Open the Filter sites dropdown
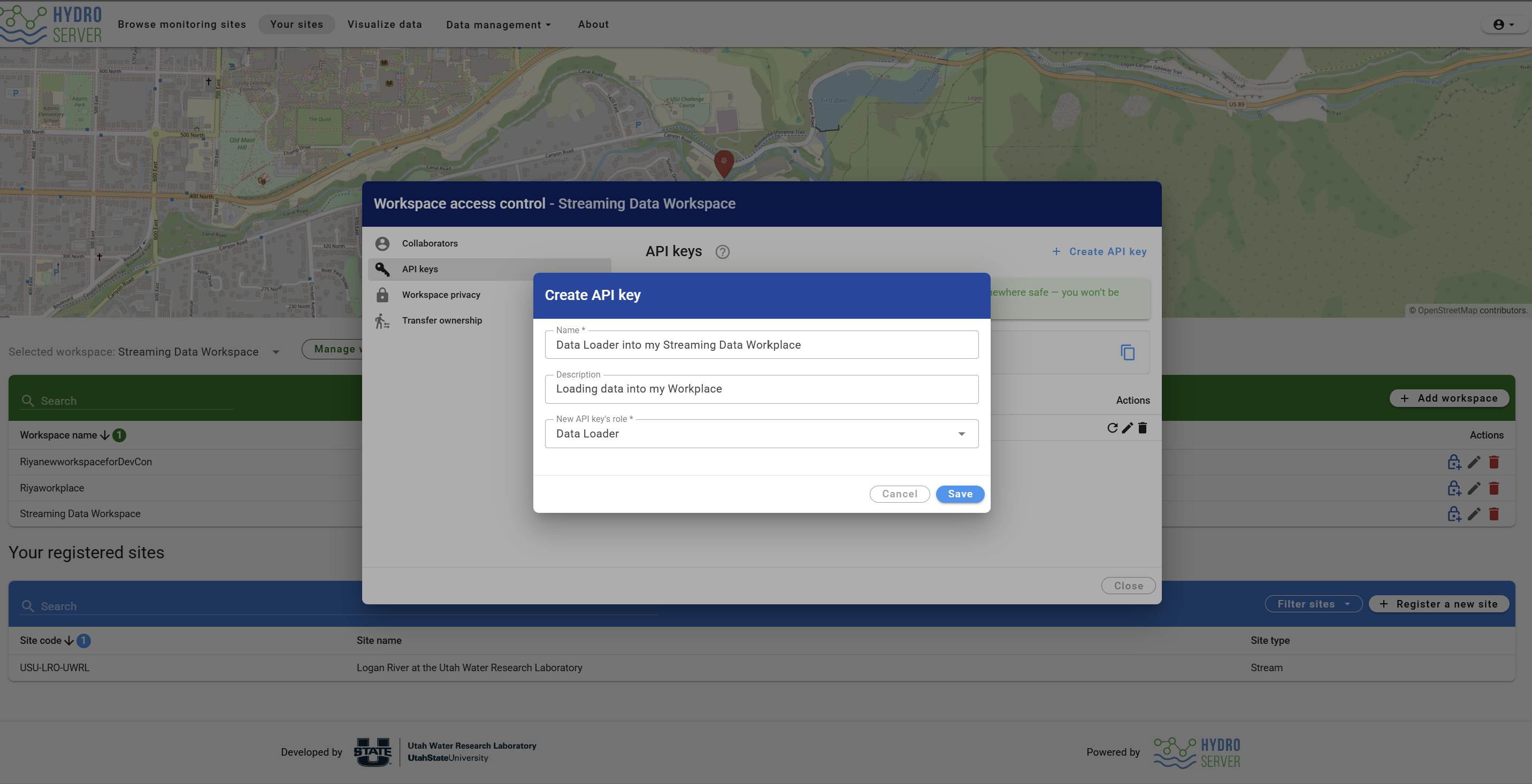This screenshot has height=784, width=1532. point(1313,604)
